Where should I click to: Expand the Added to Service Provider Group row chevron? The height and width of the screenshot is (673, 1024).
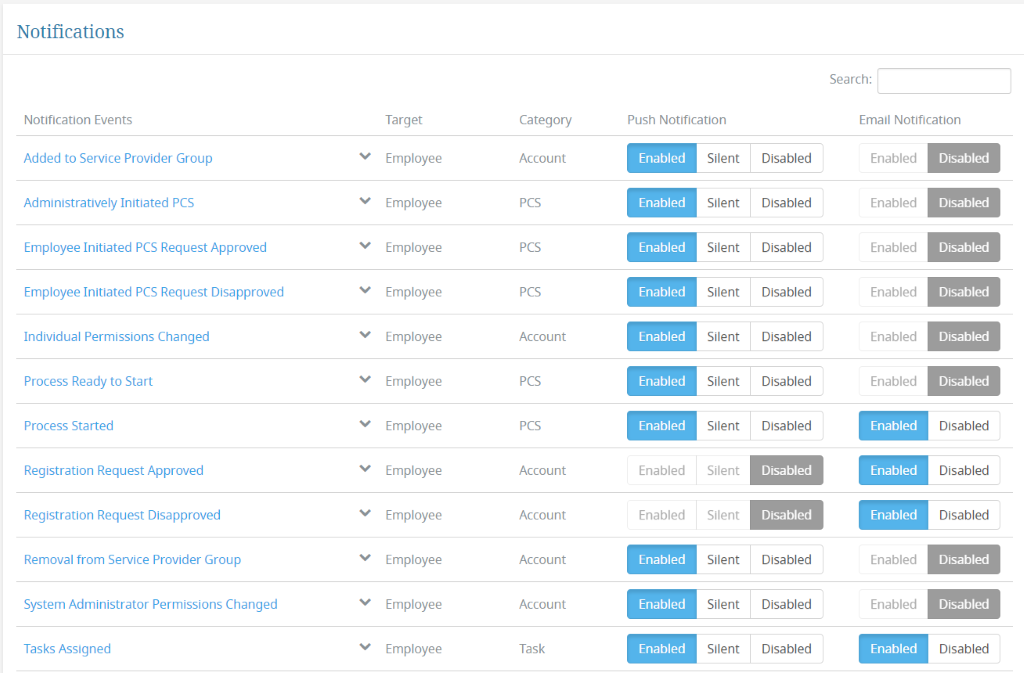[x=365, y=157]
